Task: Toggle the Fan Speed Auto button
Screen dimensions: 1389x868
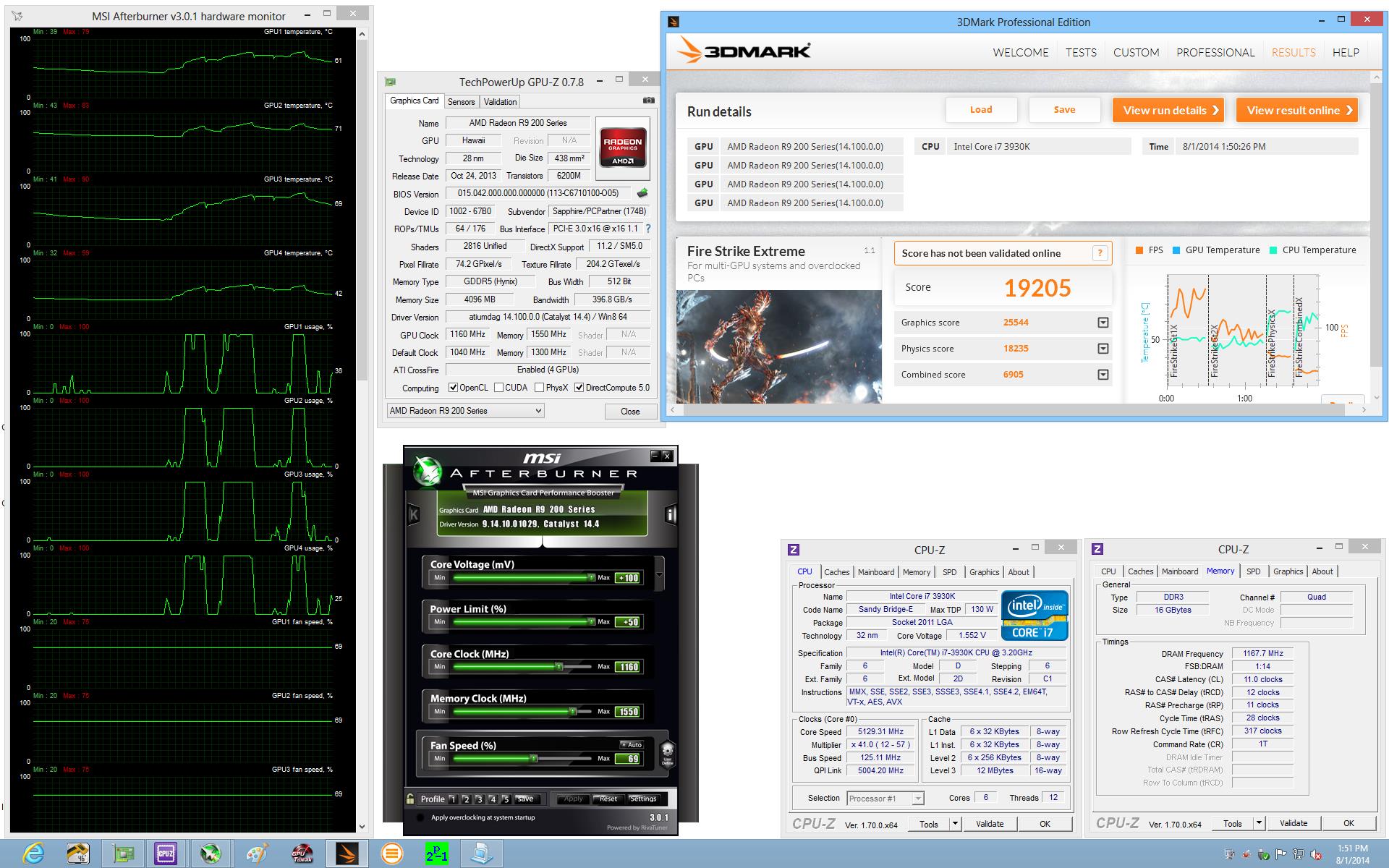Action: [631, 744]
